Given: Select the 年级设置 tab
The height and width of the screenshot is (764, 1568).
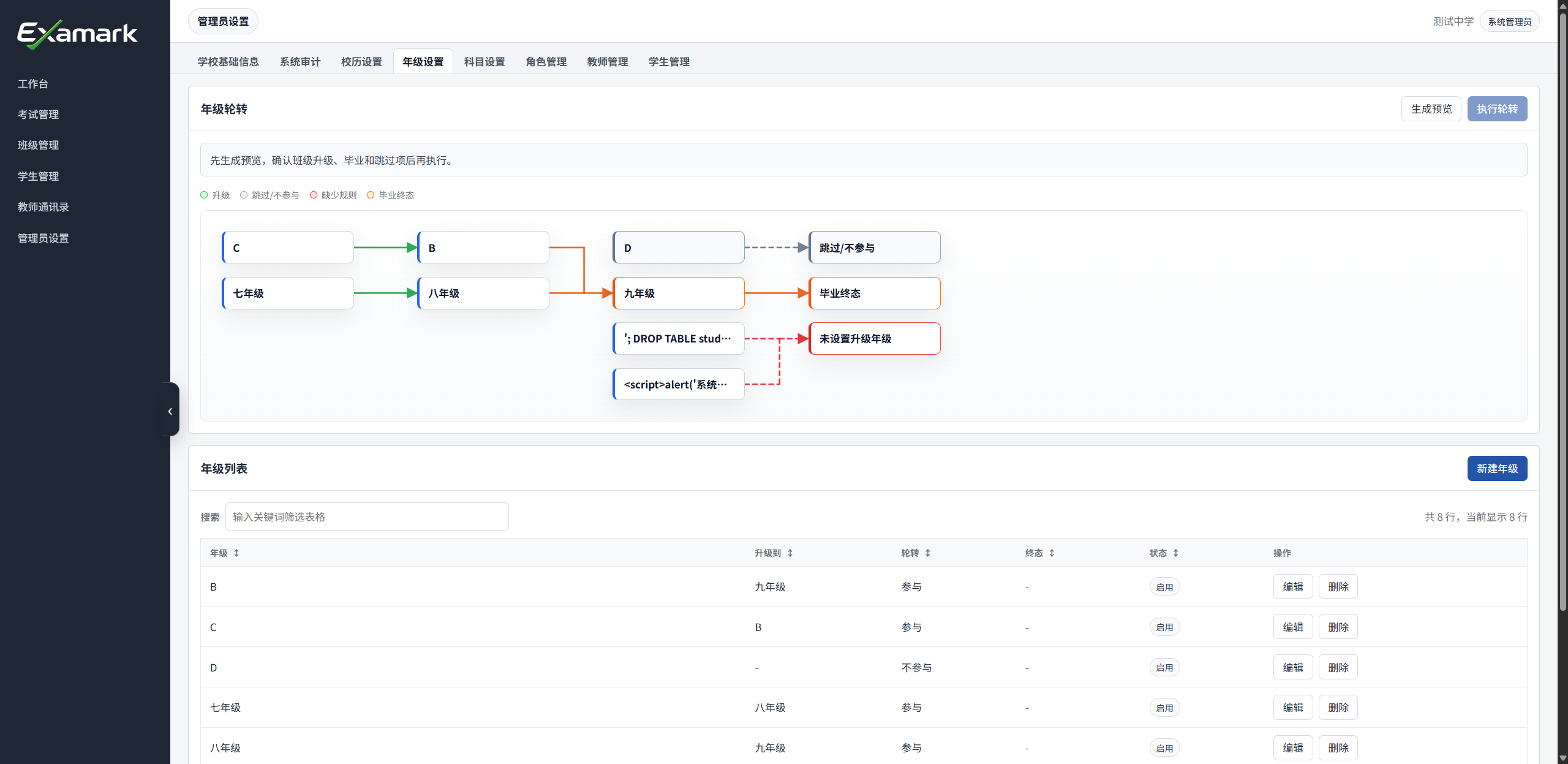Looking at the screenshot, I should coord(423,62).
